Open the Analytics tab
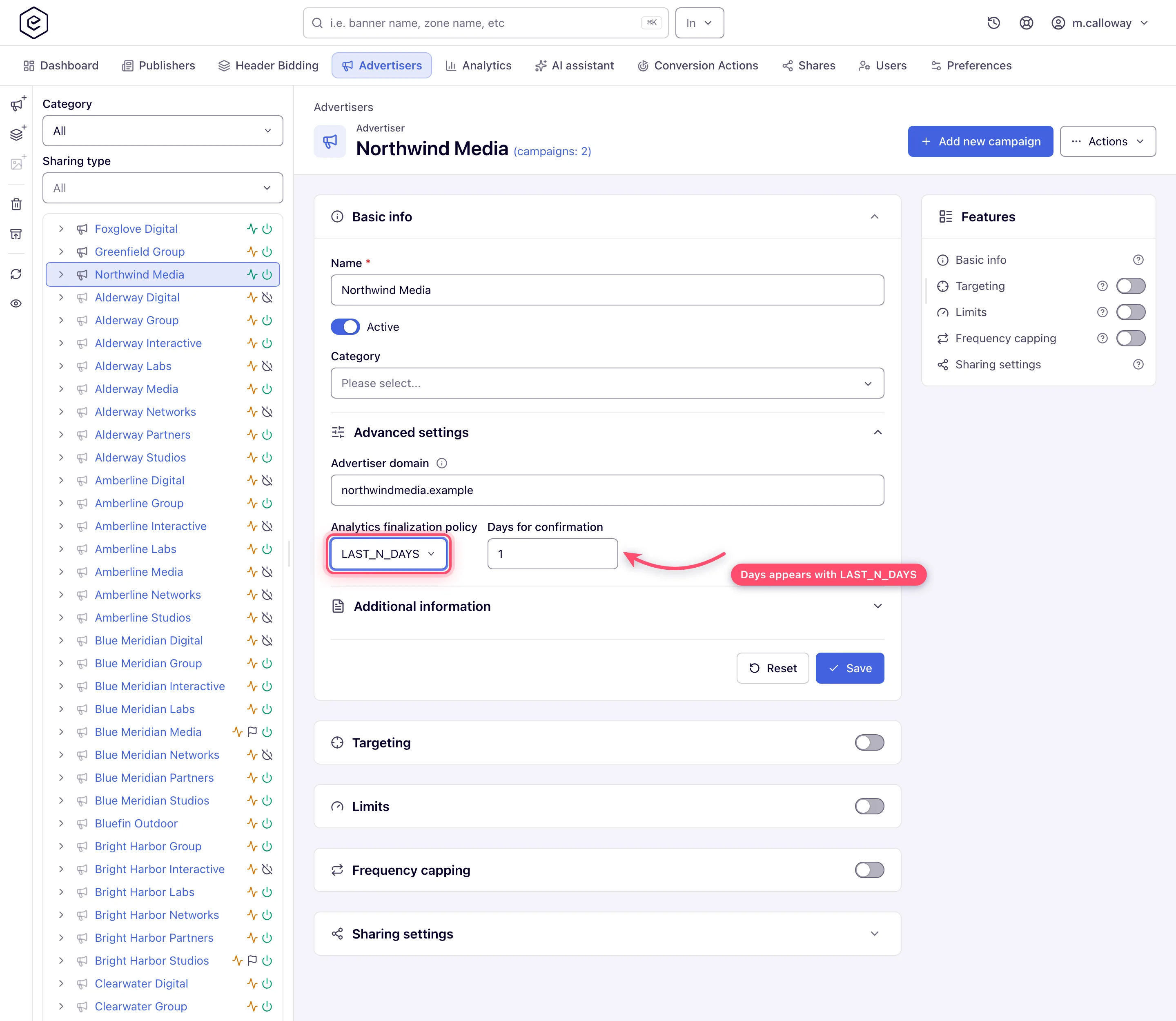The image size is (1176, 1021). point(479,65)
